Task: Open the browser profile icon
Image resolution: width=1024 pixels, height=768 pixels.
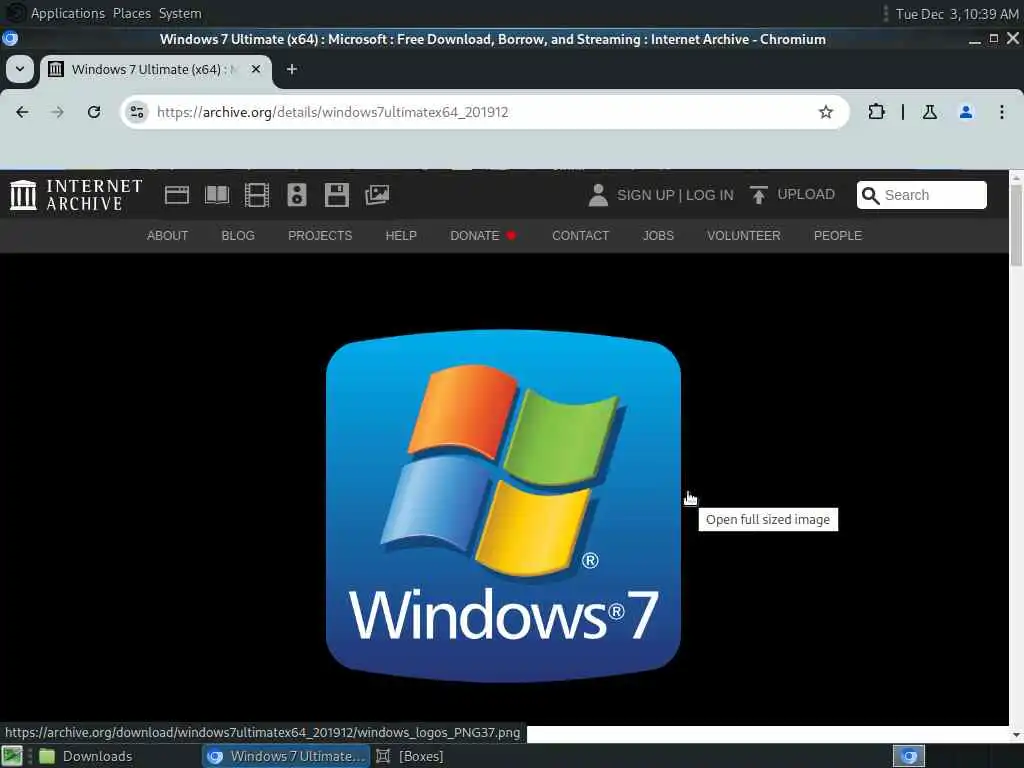Action: tap(966, 112)
